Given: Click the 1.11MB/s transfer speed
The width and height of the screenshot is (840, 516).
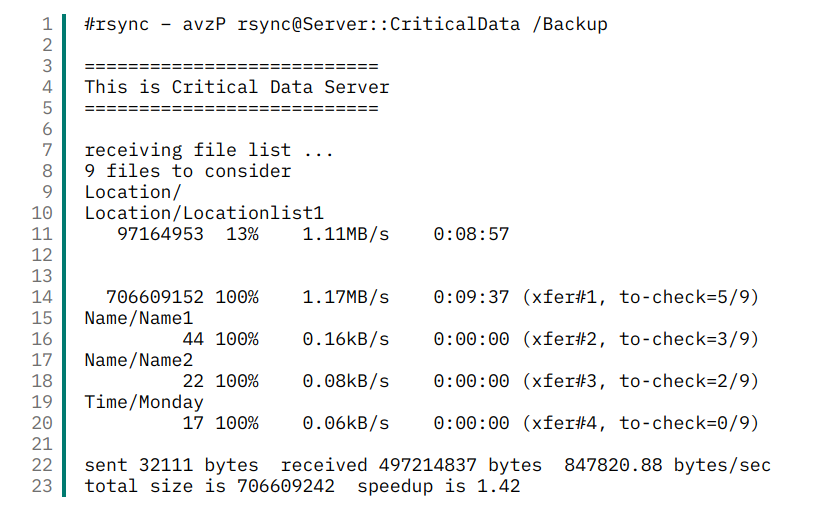Looking at the screenshot, I should tap(345, 234).
